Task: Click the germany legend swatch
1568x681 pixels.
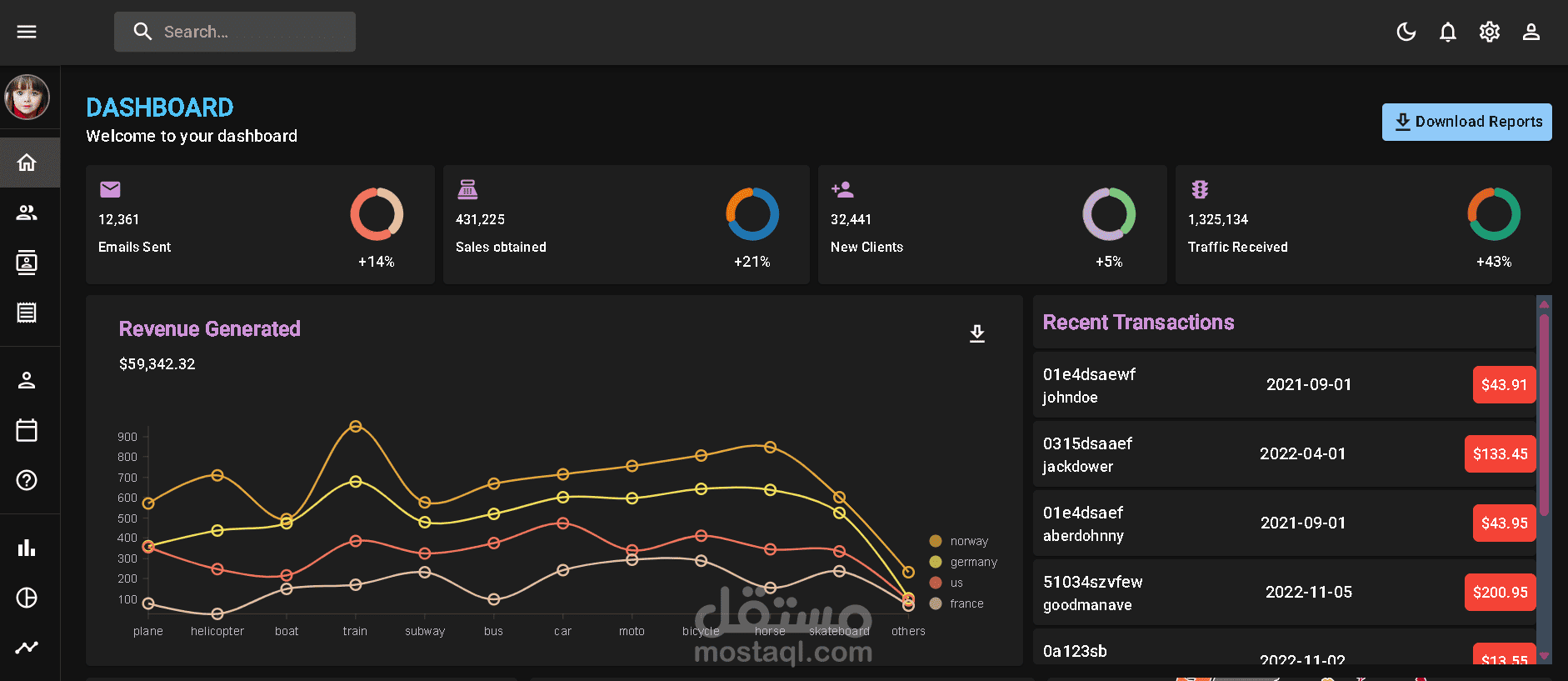Action: 936,562
